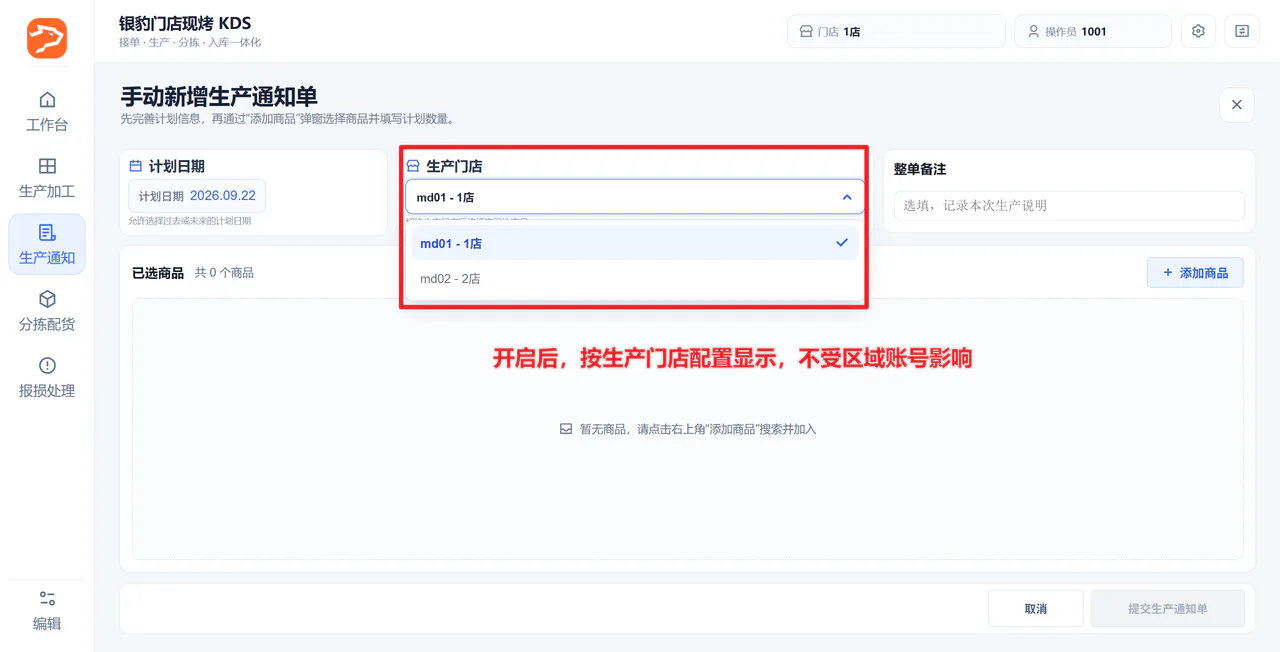The width and height of the screenshot is (1280, 652).
Task: Open the 工作台 home section
Action: 47,111
